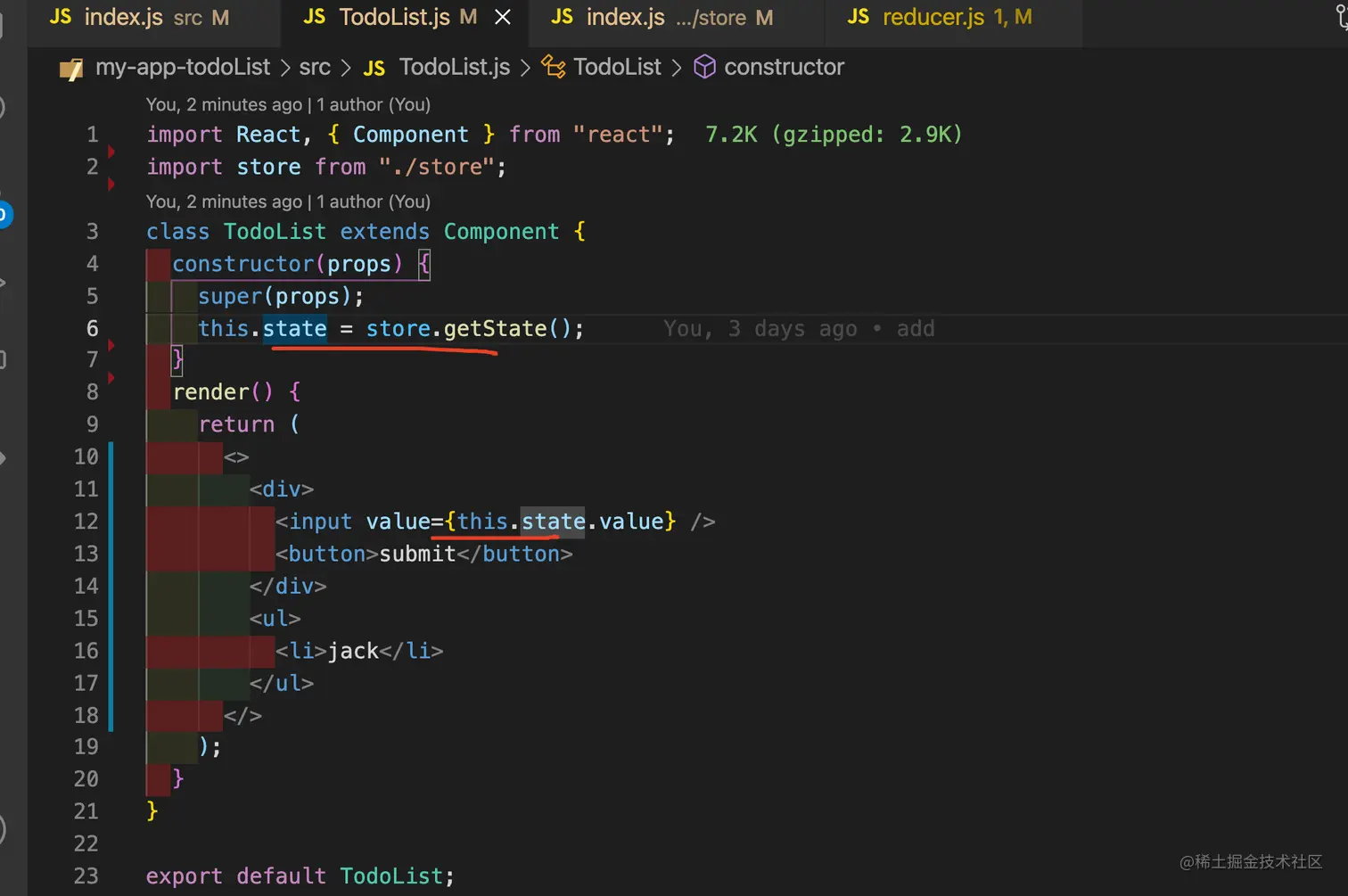
Task: Click the "./store" path string on line 2
Action: pos(437,167)
